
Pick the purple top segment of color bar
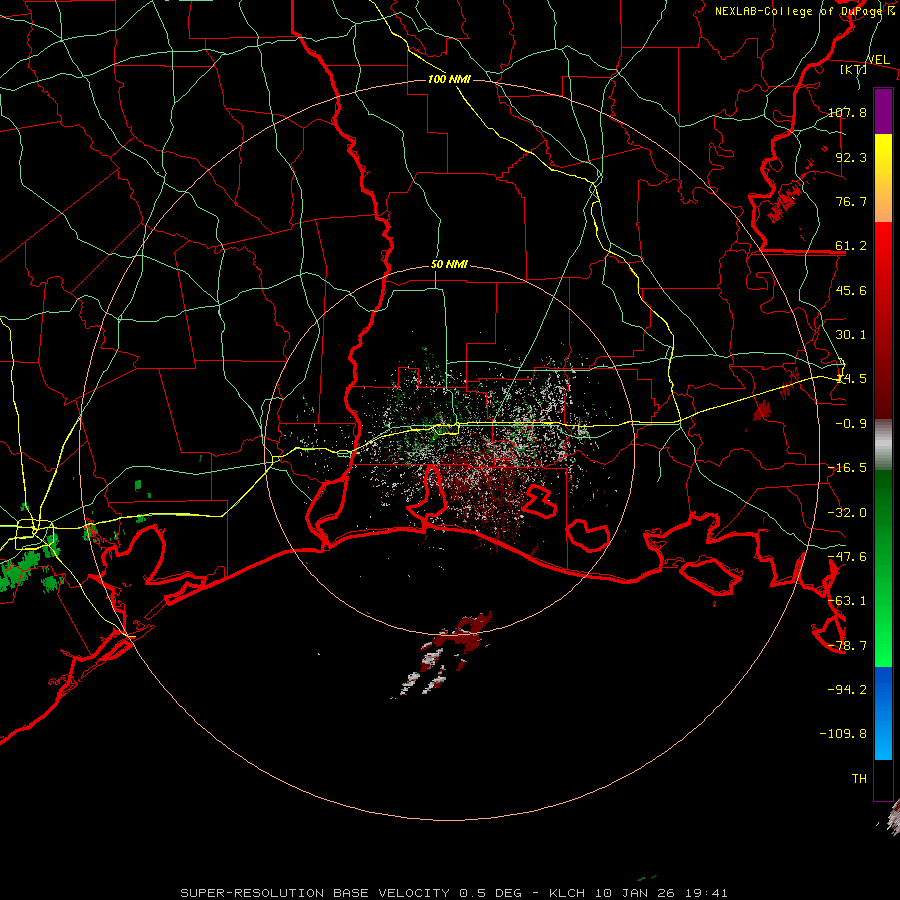coord(883,111)
